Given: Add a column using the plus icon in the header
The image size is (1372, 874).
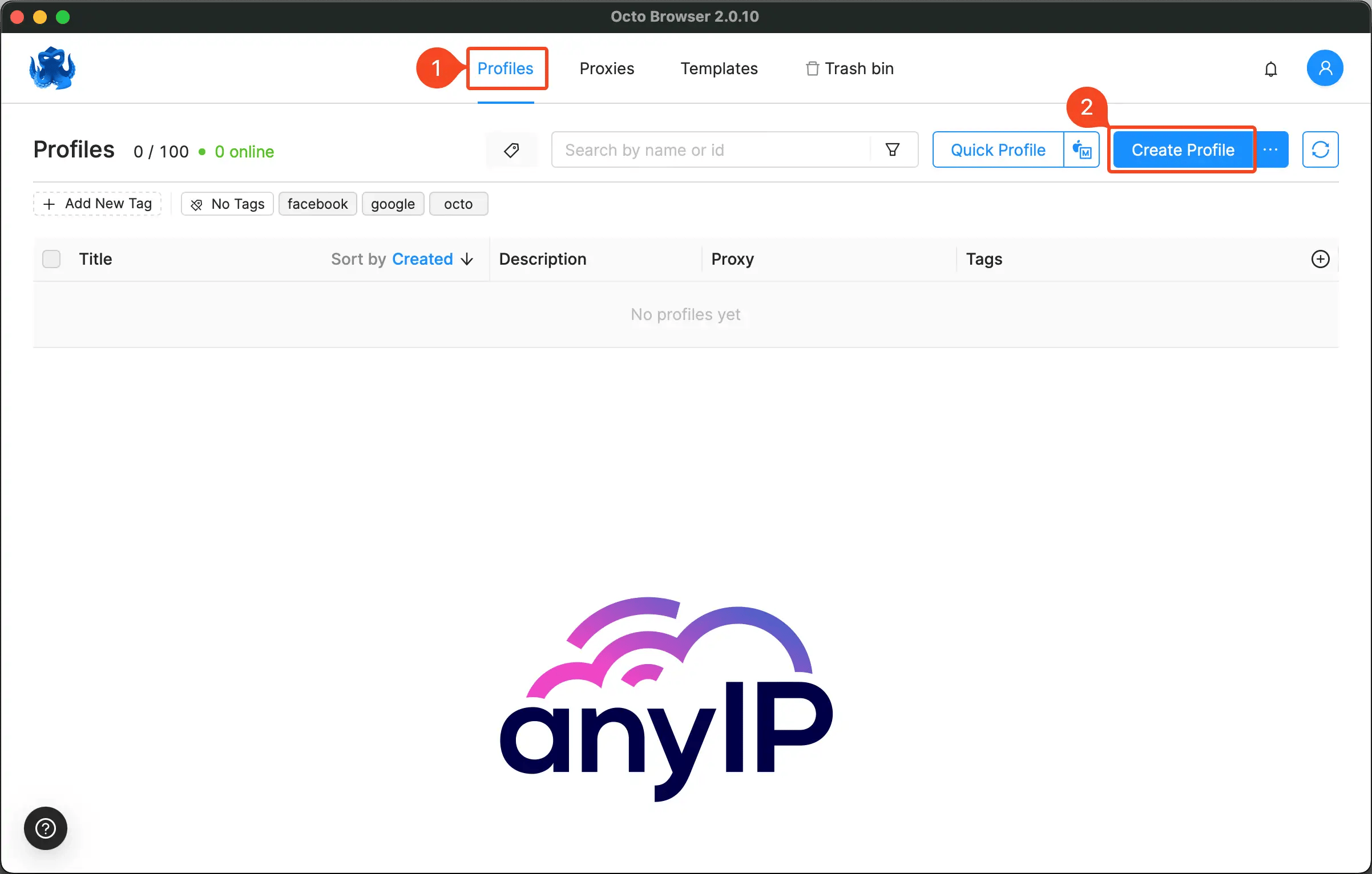Looking at the screenshot, I should pos(1321,259).
